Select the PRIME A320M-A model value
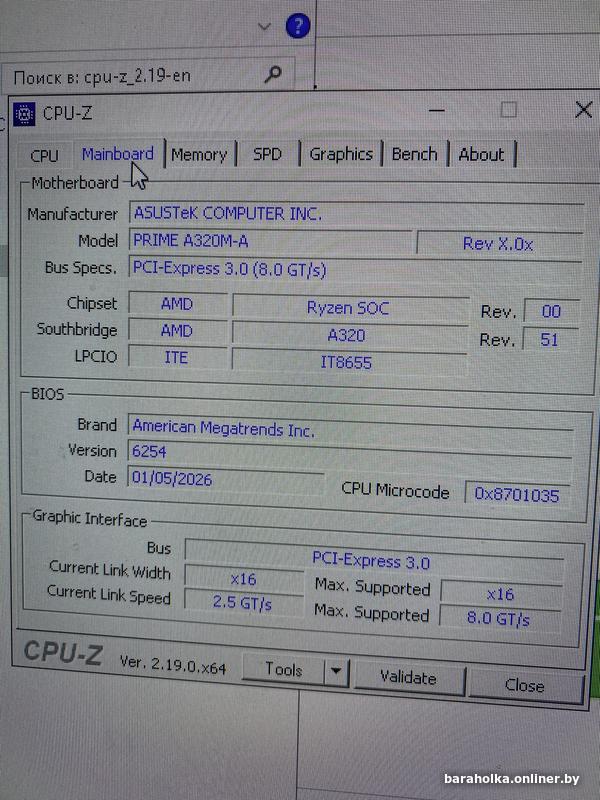600x800 pixels. (270, 240)
